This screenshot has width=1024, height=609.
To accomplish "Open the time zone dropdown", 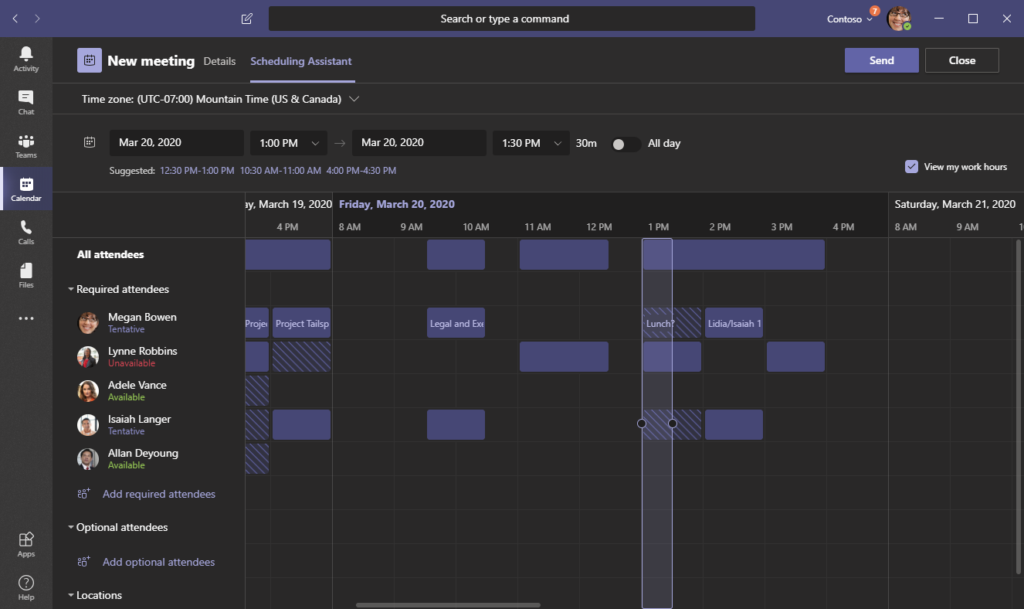I will (354, 99).
